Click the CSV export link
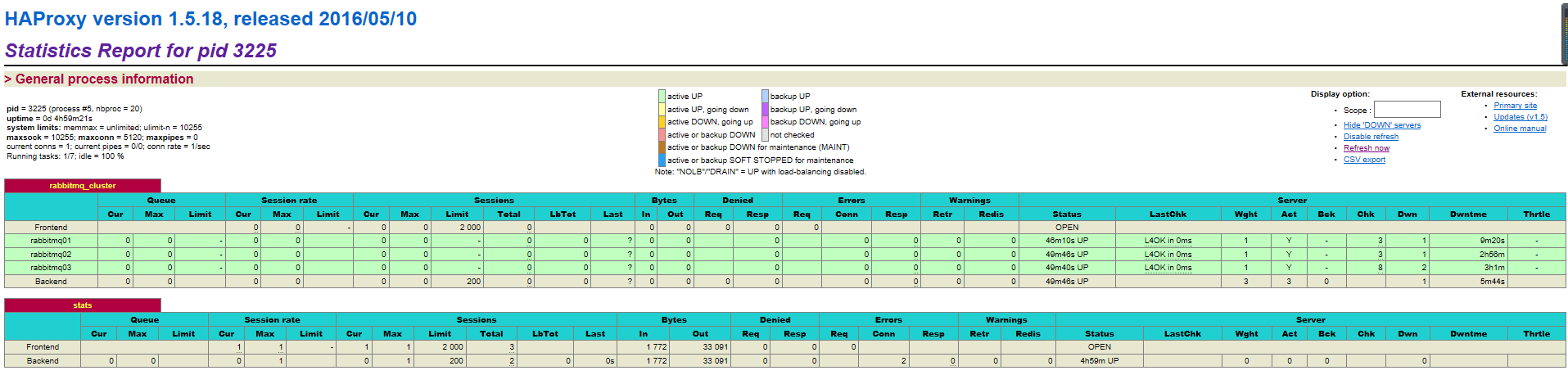This screenshot has height=375, width=1568. [x=1364, y=160]
